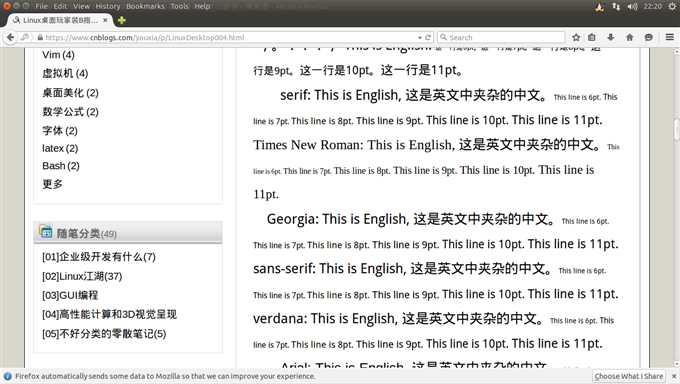Open category [04]高性能计算和3D视觉呈现
This screenshot has width=680, height=384.
click(109, 314)
